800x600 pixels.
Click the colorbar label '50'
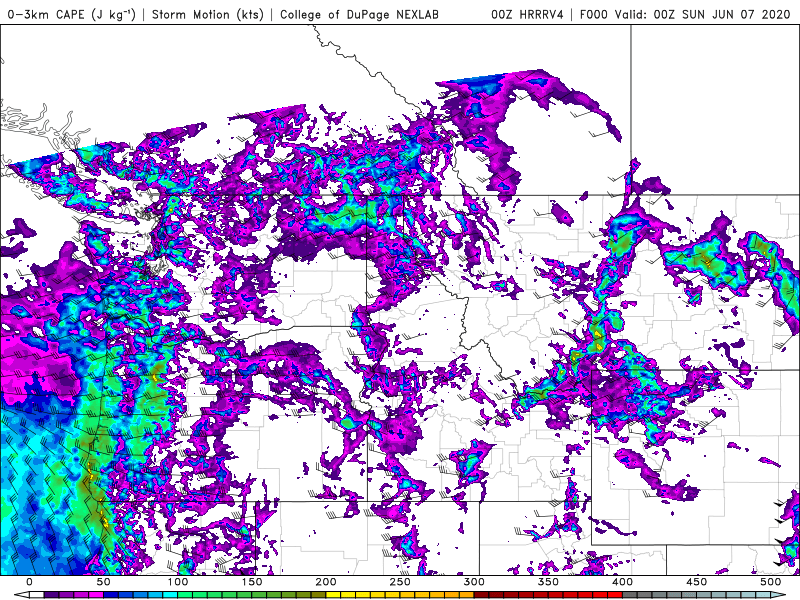click(103, 582)
